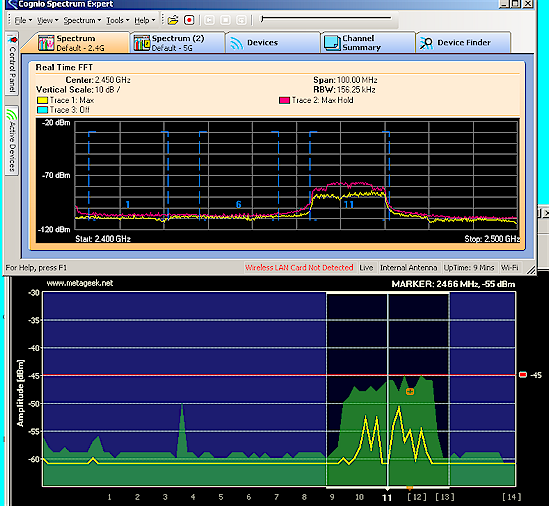Select channel 5 on the lower axis
Viewport: 550px width, 507px height.
point(221,497)
